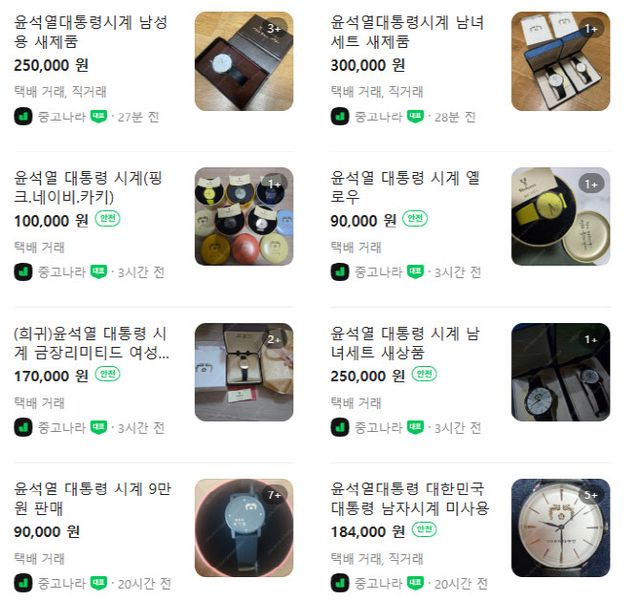Click green 대표 badge on 300,000 won listing
The width and height of the screenshot is (640, 605).
coord(416,117)
